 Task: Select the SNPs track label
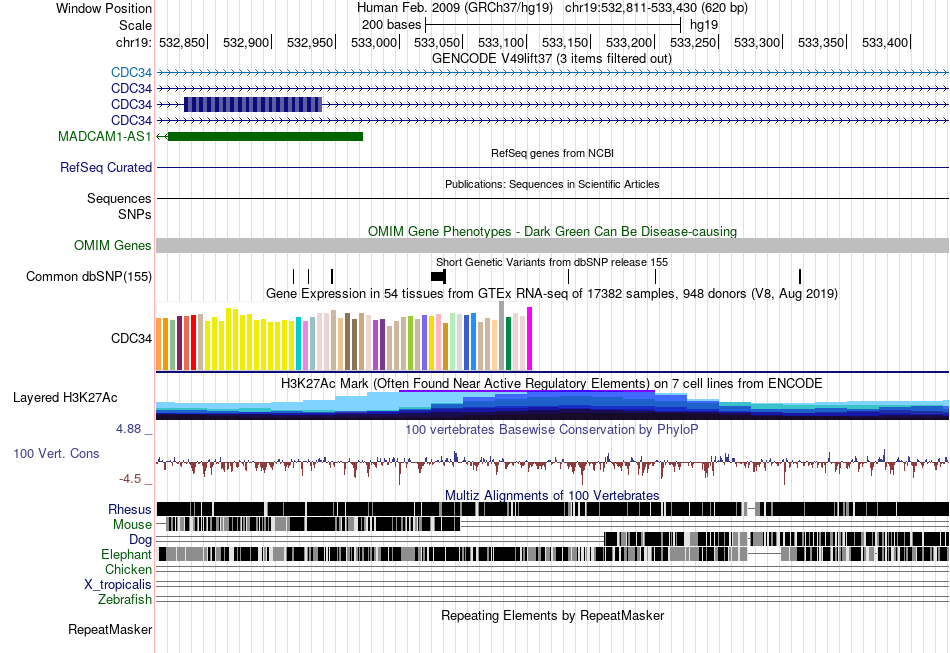pyautogui.click(x=135, y=214)
